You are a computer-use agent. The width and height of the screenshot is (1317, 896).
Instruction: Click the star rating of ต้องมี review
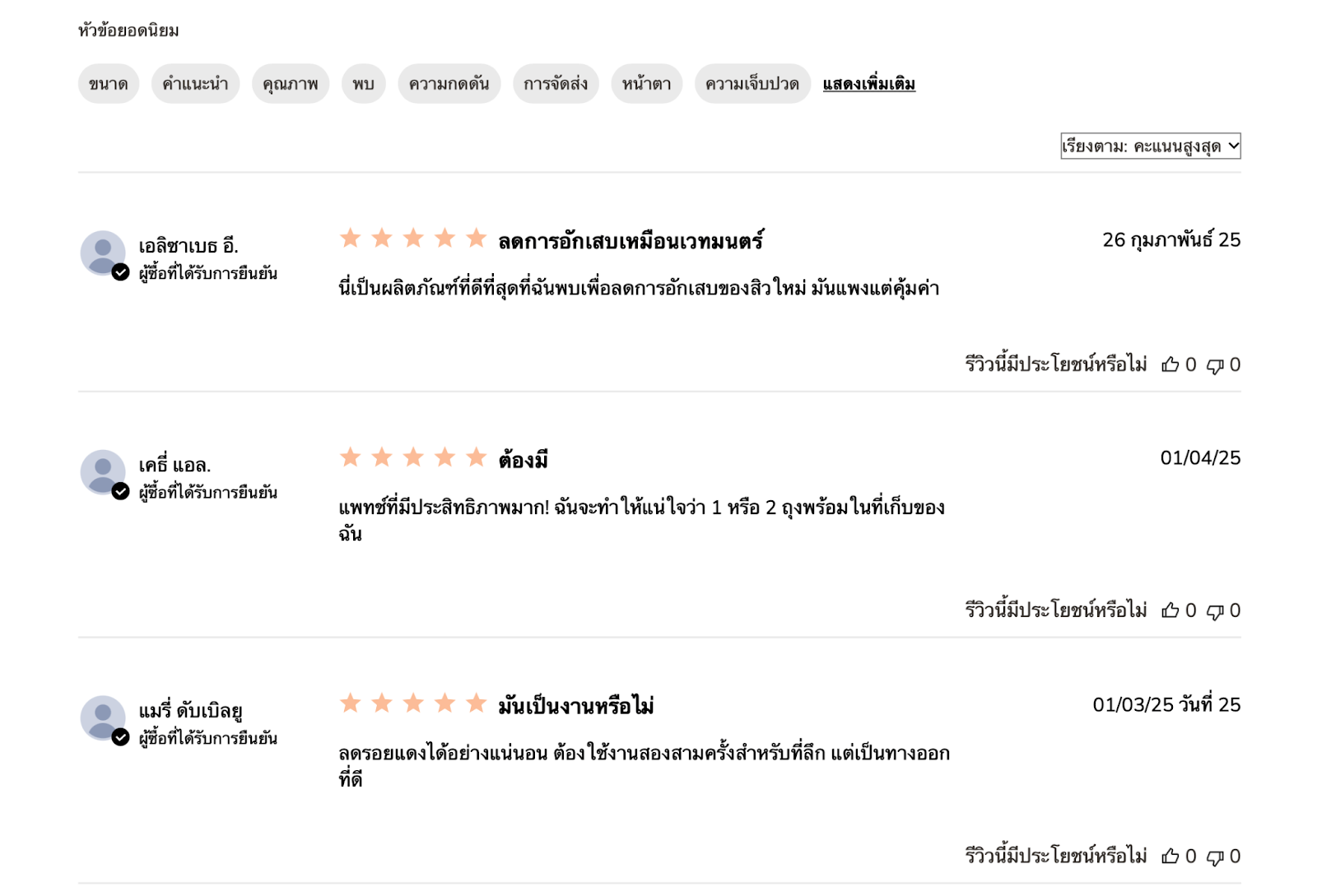pyautogui.click(x=413, y=457)
